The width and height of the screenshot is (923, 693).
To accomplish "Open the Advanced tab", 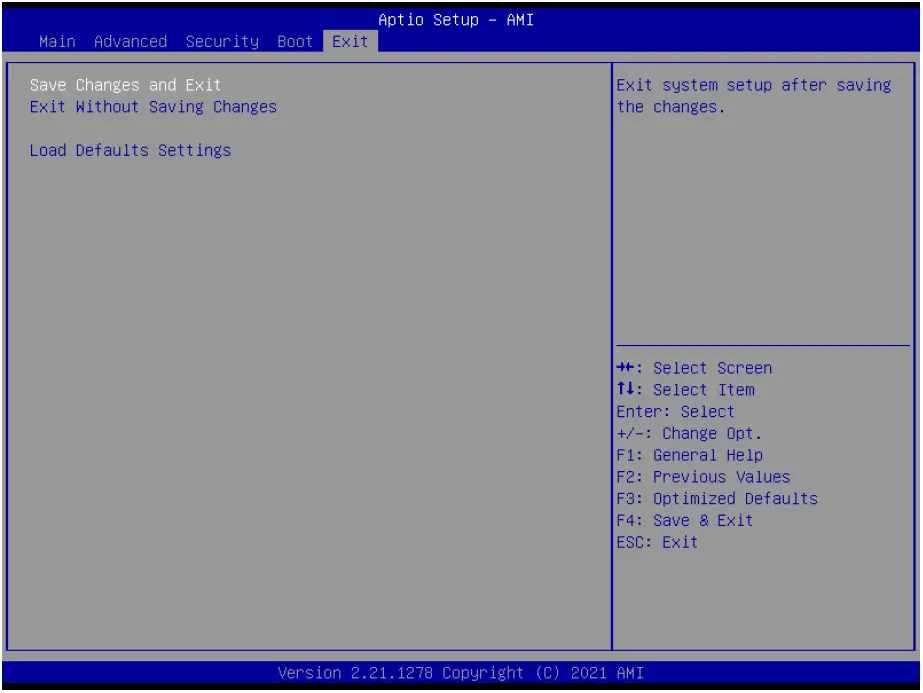I will [x=130, y=41].
